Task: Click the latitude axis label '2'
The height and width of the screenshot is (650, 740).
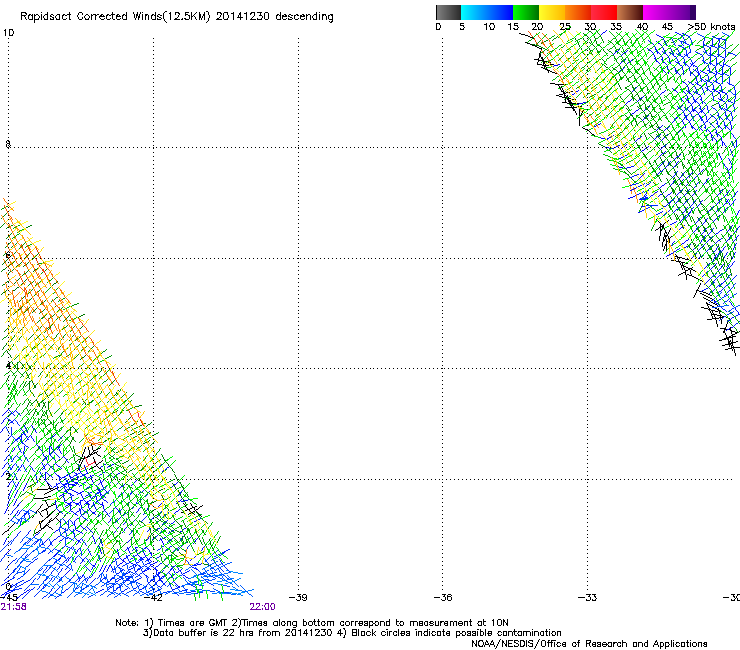Action: click(8, 477)
